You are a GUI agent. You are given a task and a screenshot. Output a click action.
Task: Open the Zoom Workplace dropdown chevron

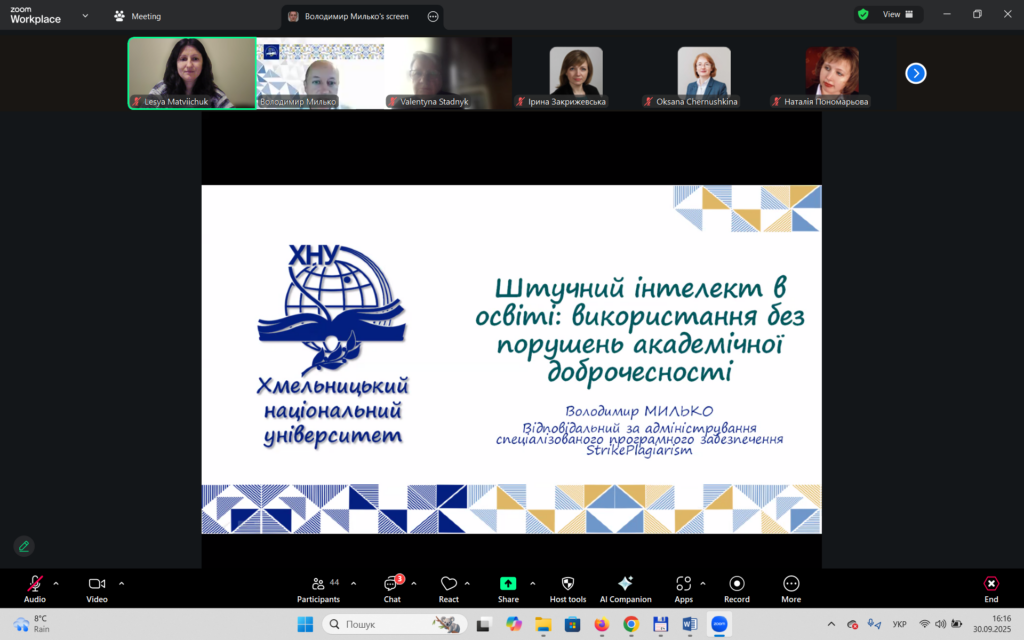(85, 16)
